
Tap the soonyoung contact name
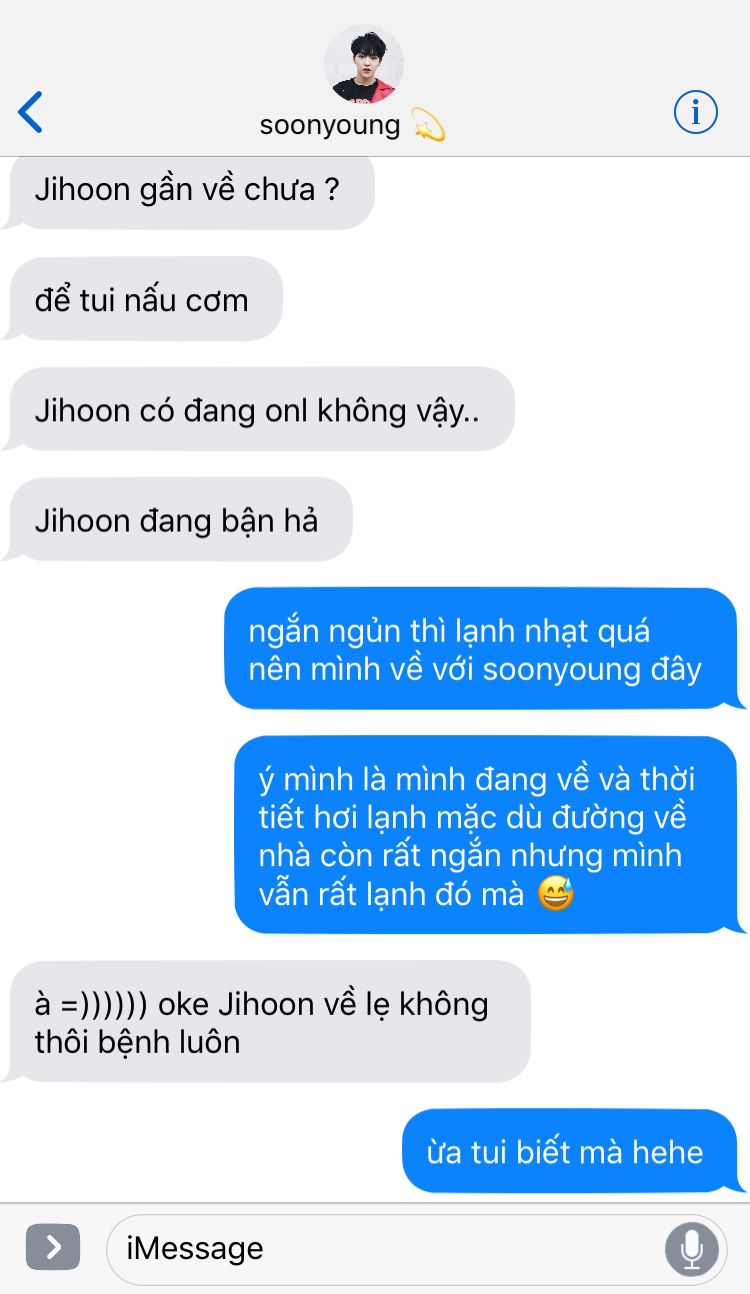(330, 126)
